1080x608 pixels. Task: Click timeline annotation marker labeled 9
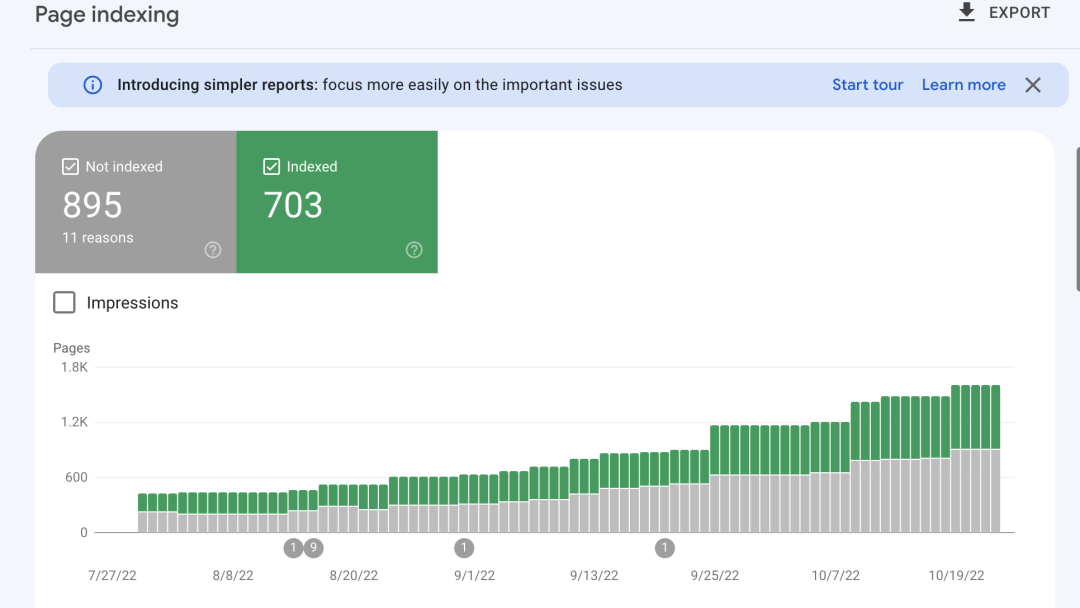coord(313,547)
